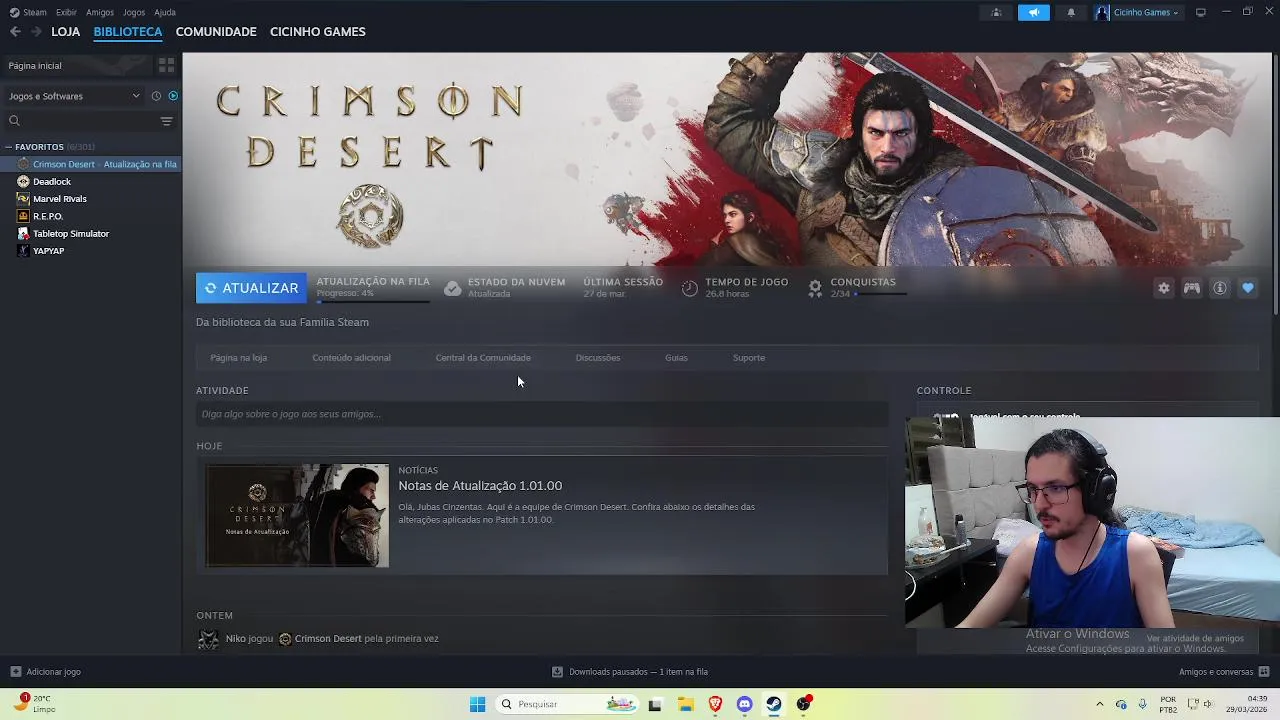This screenshot has width=1280, height=720.
Task: Expand the Jogos e Softwares dropdown
Action: click(x=75, y=96)
